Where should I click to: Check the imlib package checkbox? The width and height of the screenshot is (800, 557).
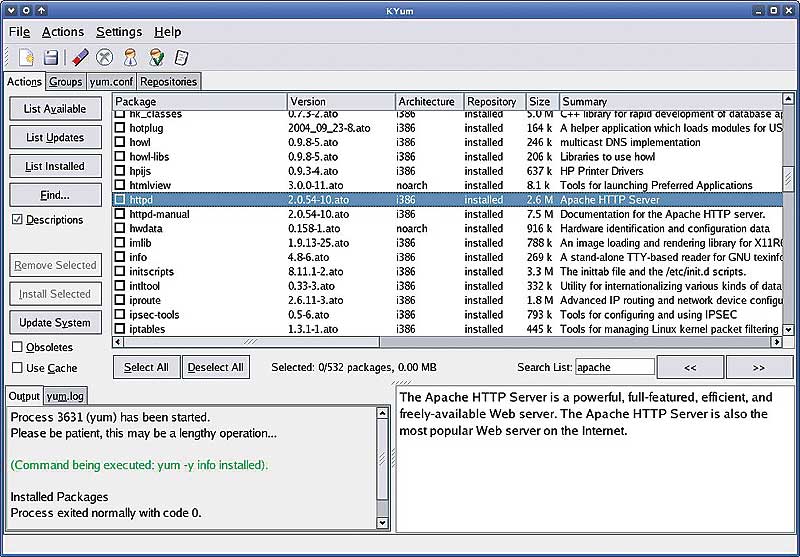tap(119, 243)
